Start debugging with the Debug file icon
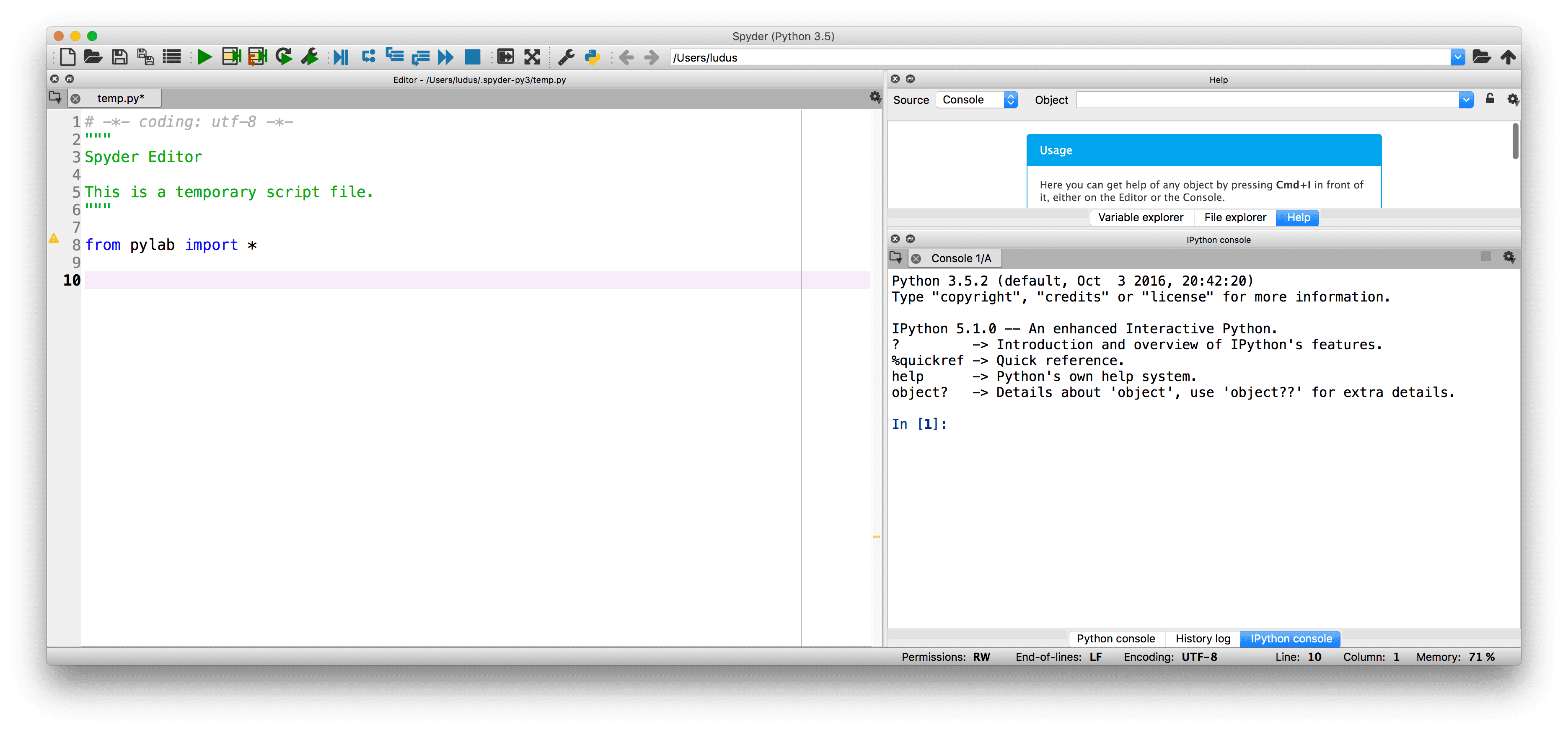 pos(341,57)
